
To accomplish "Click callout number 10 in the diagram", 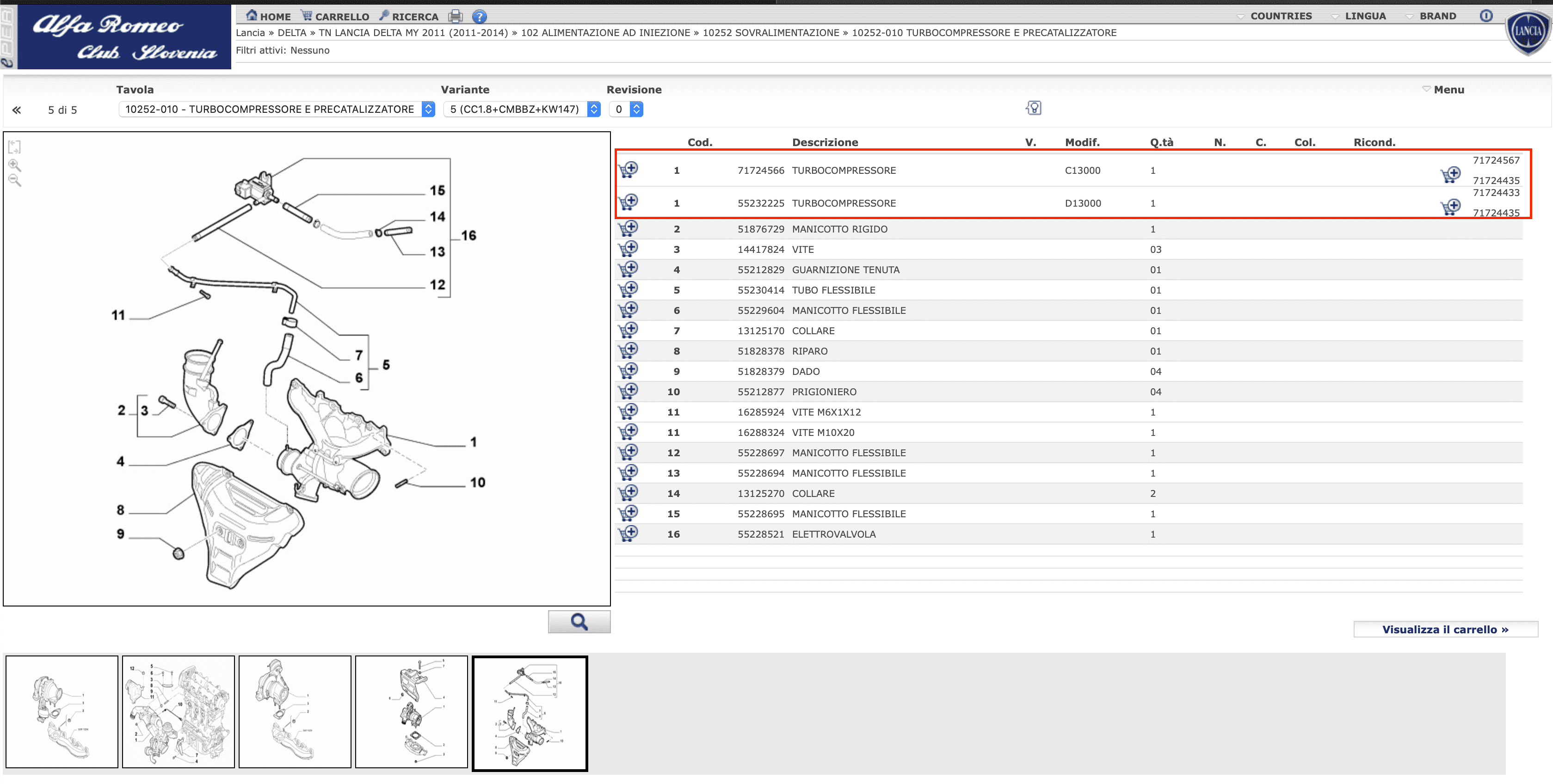I will (x=477, y=482).
